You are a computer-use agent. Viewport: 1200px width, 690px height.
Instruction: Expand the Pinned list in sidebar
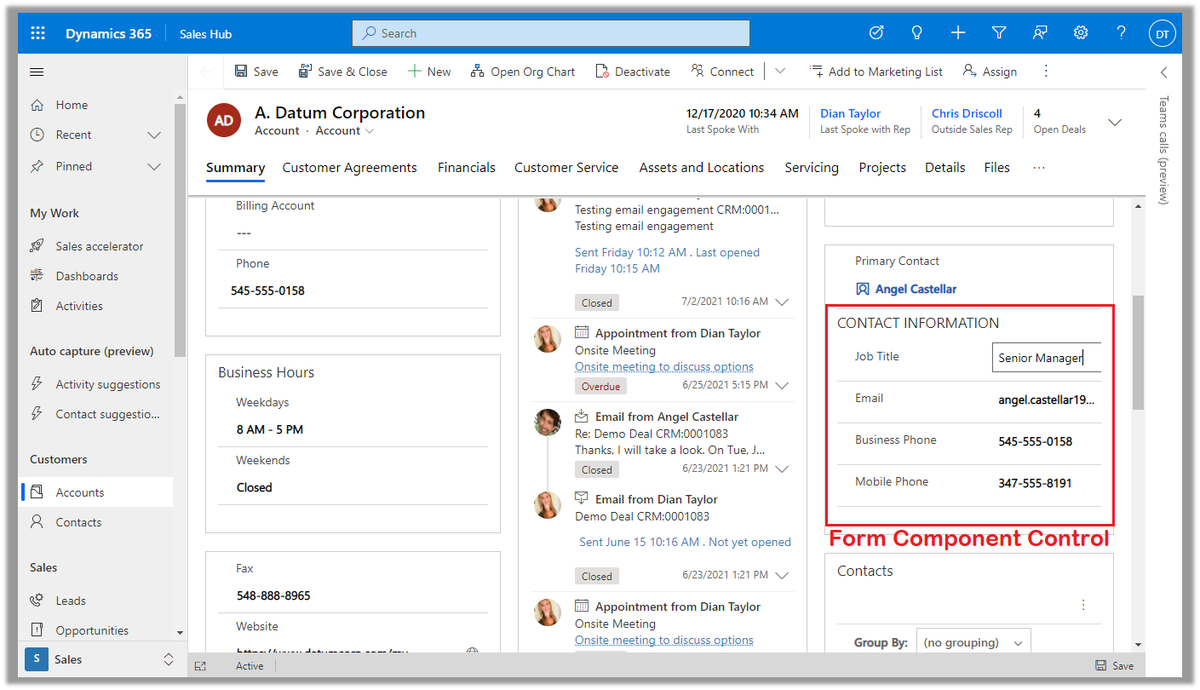click(154, 167)
